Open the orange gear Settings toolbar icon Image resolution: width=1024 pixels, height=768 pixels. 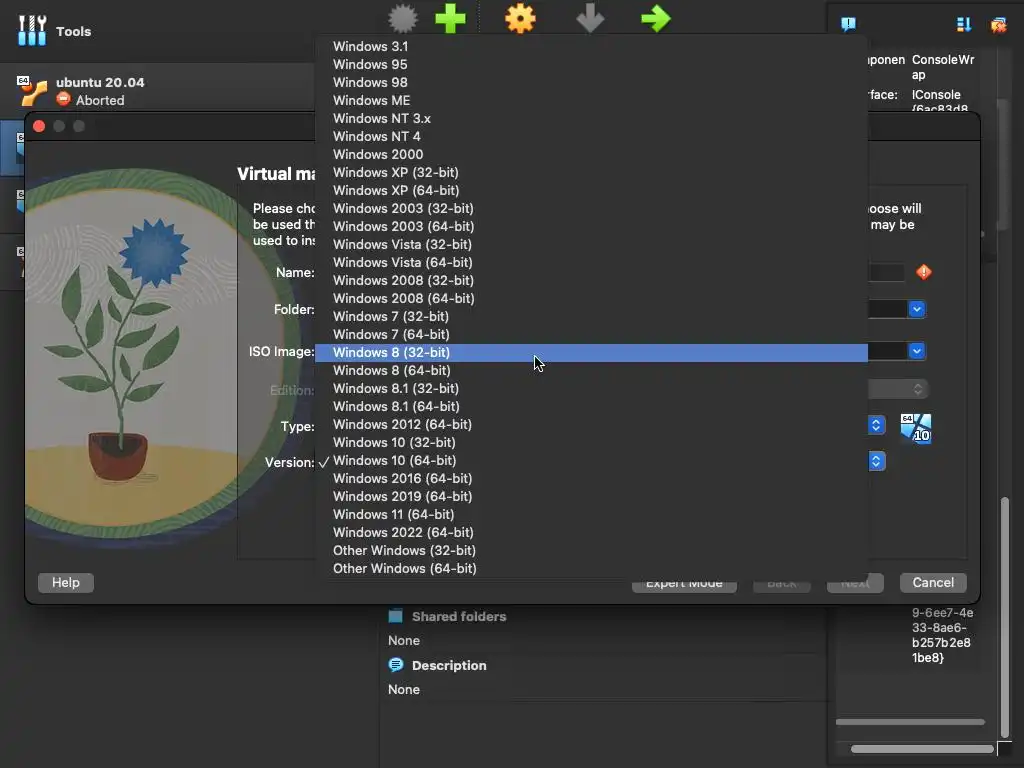[520, 18]
